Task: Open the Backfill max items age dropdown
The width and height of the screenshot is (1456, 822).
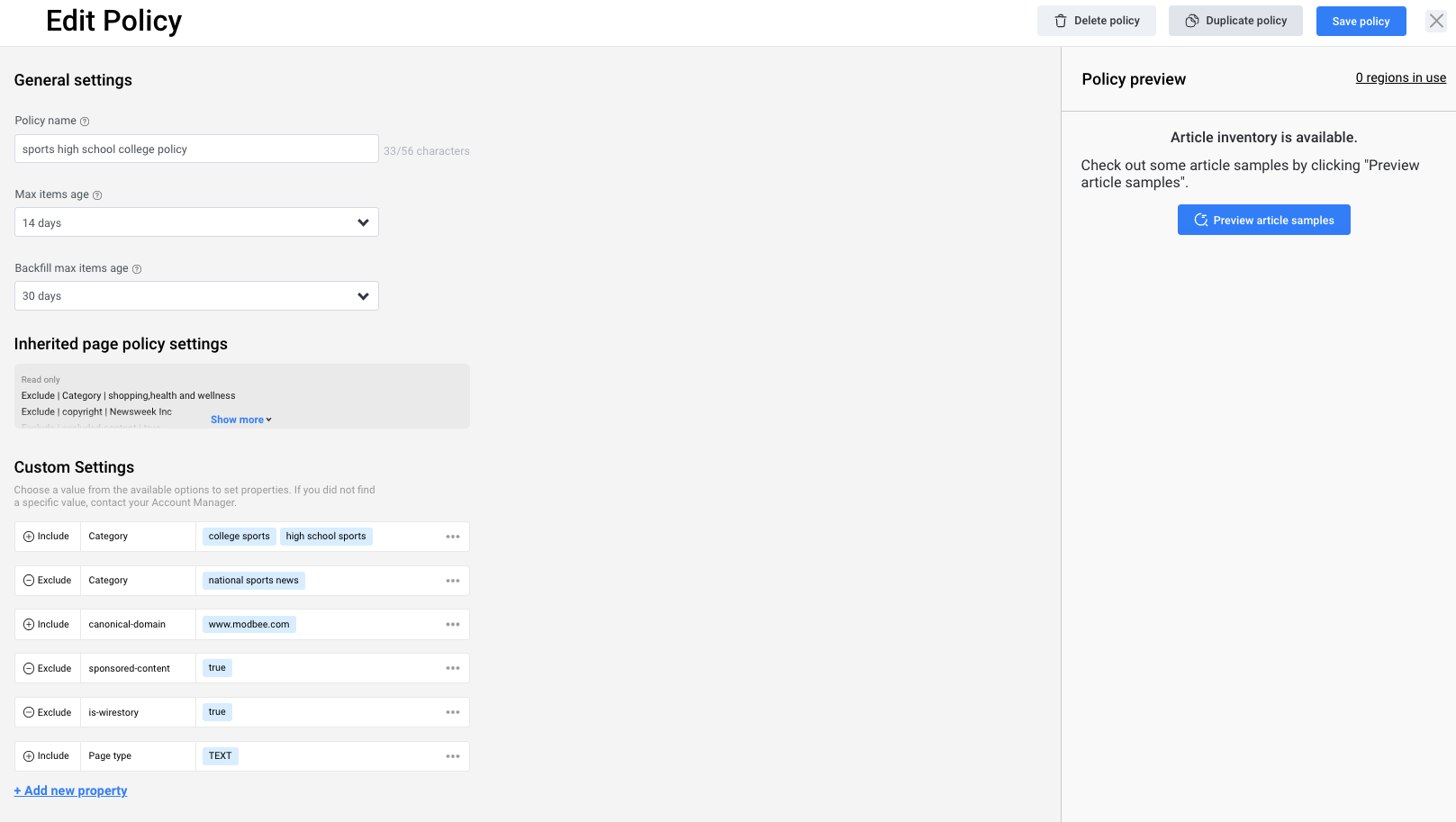Action: [363, 295]
